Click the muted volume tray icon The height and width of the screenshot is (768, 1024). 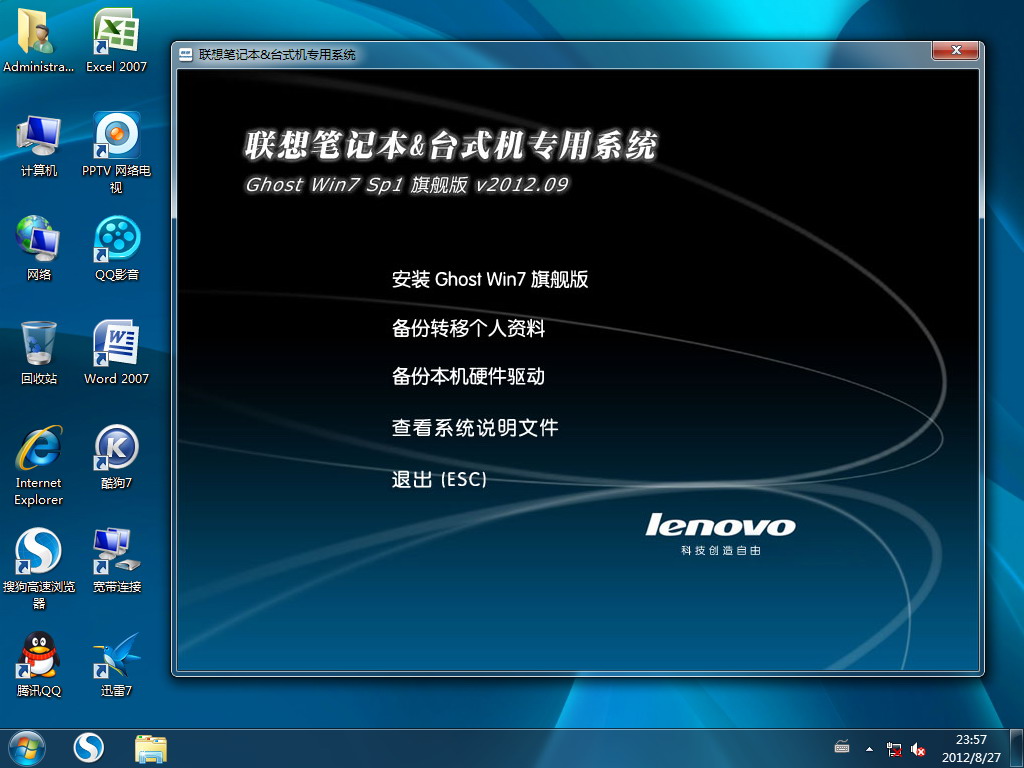(x=918, y=749)
